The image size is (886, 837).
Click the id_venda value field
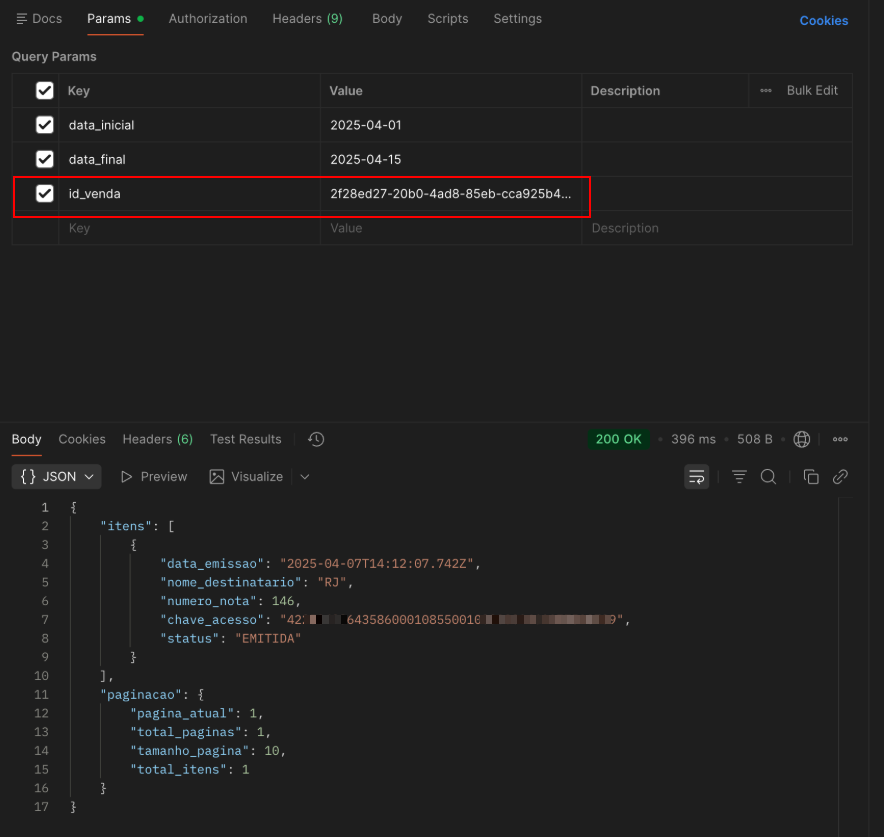(x=450, y=194)
